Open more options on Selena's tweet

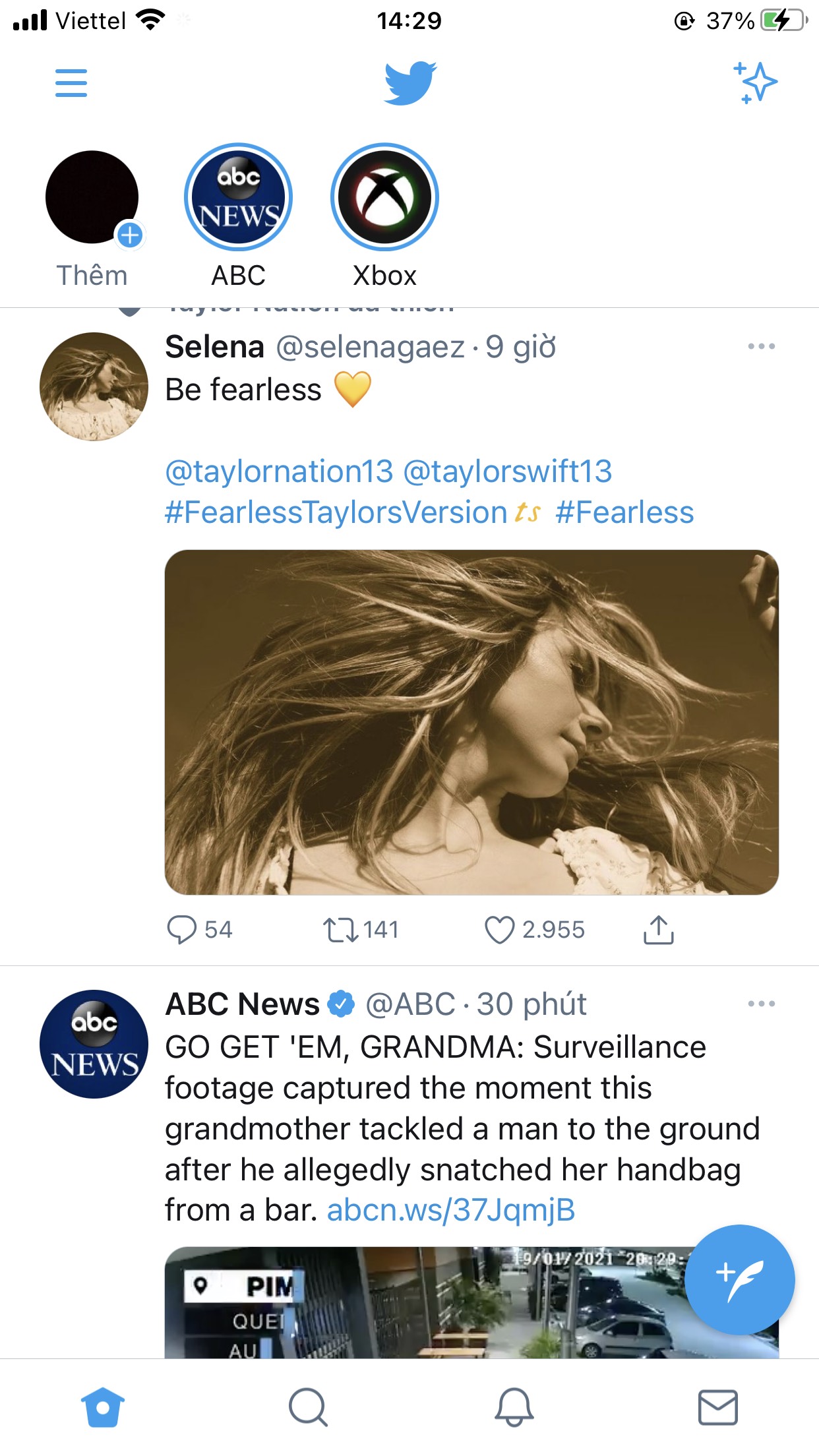(761, 346)
